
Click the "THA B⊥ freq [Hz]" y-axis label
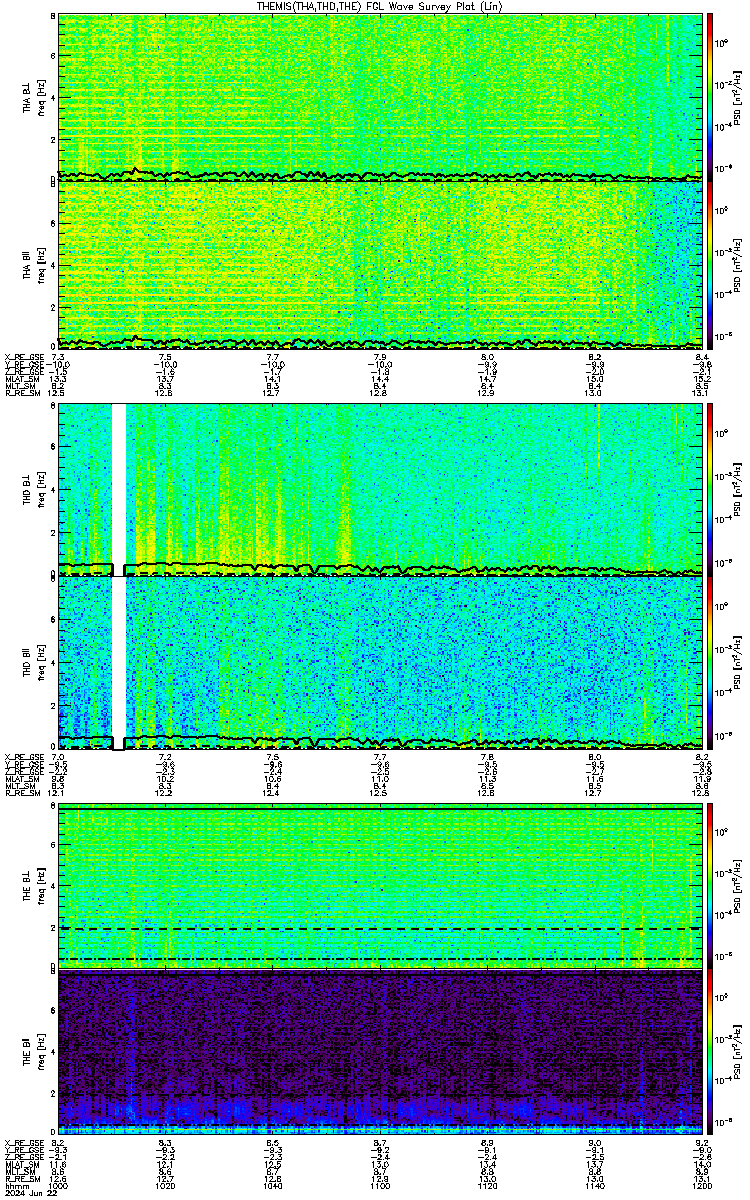click(x=33, y=97)
